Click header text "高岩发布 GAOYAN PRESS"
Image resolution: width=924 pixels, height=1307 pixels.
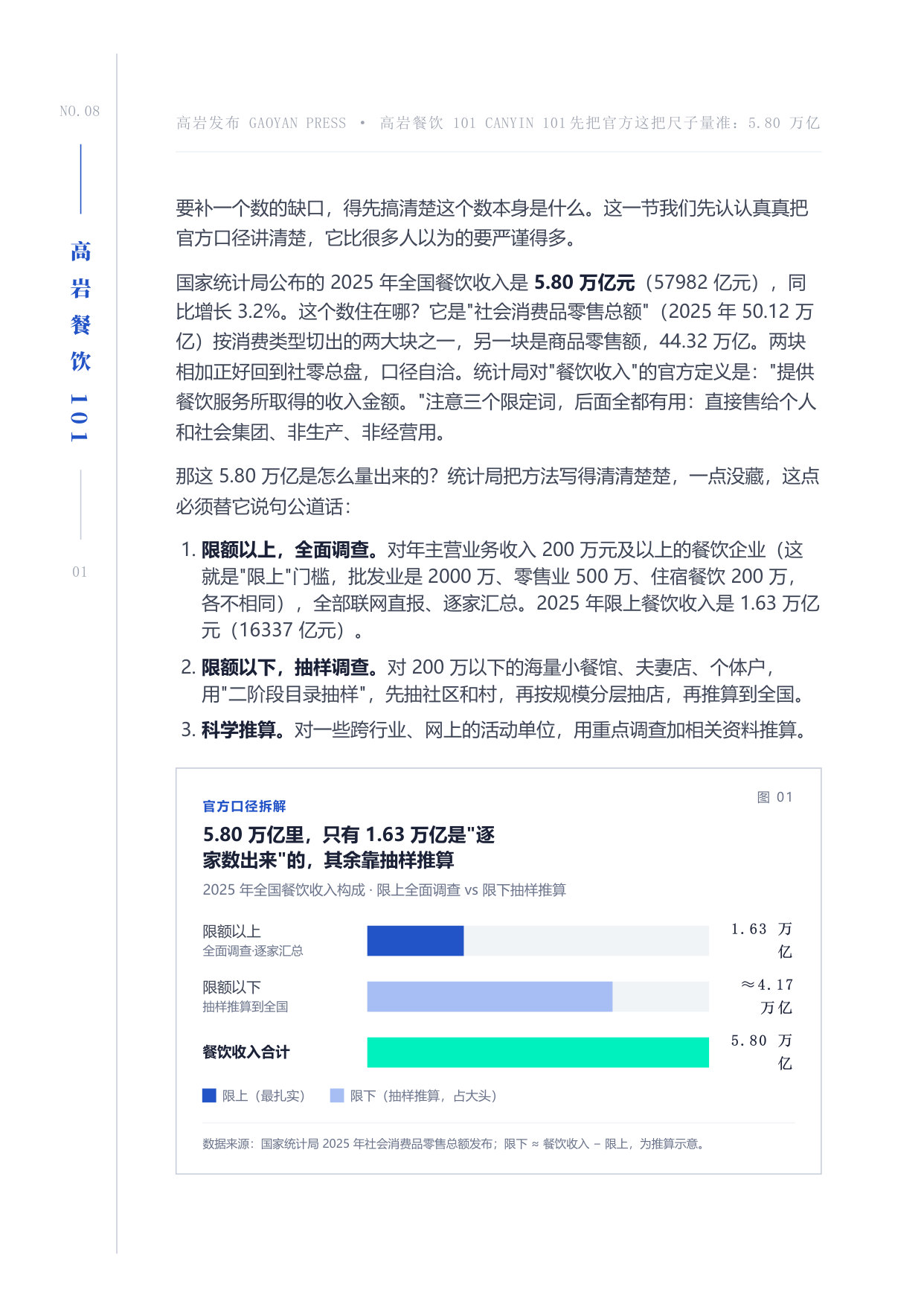click(261, 124)
